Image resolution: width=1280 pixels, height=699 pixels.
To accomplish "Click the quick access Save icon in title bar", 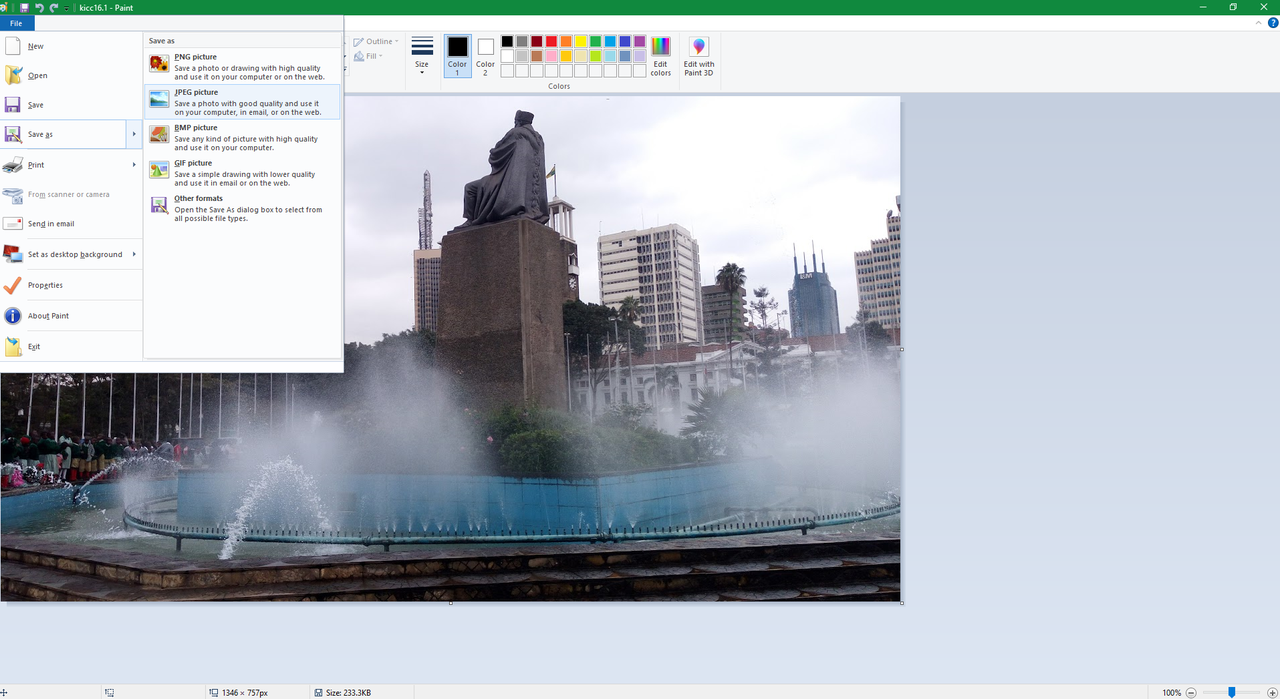I will (x=24, y=7).
